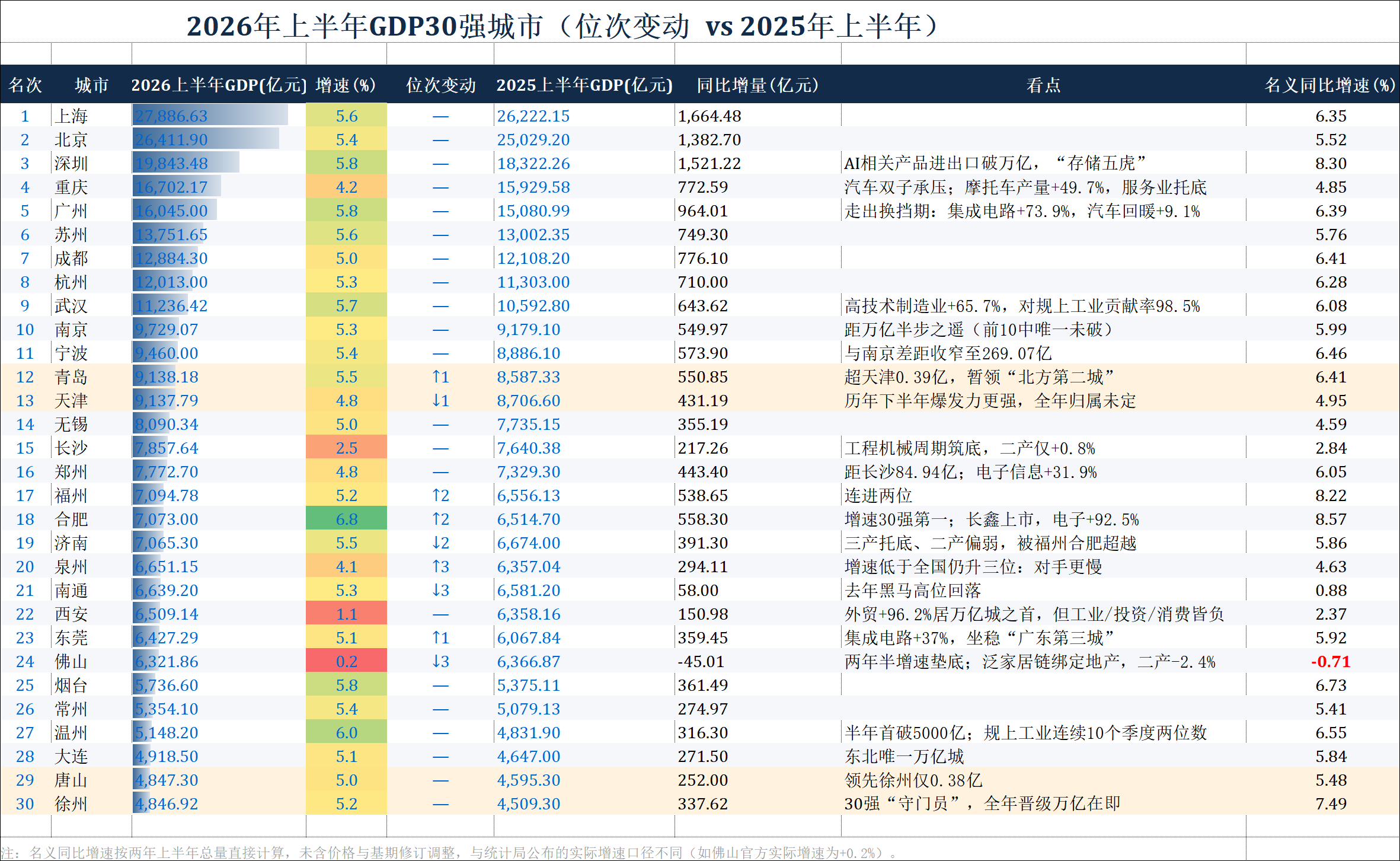Click the 看点 column header
Image resolution: width=1400 pixels, height=861 pixels.
click(x=1043, y=85)
